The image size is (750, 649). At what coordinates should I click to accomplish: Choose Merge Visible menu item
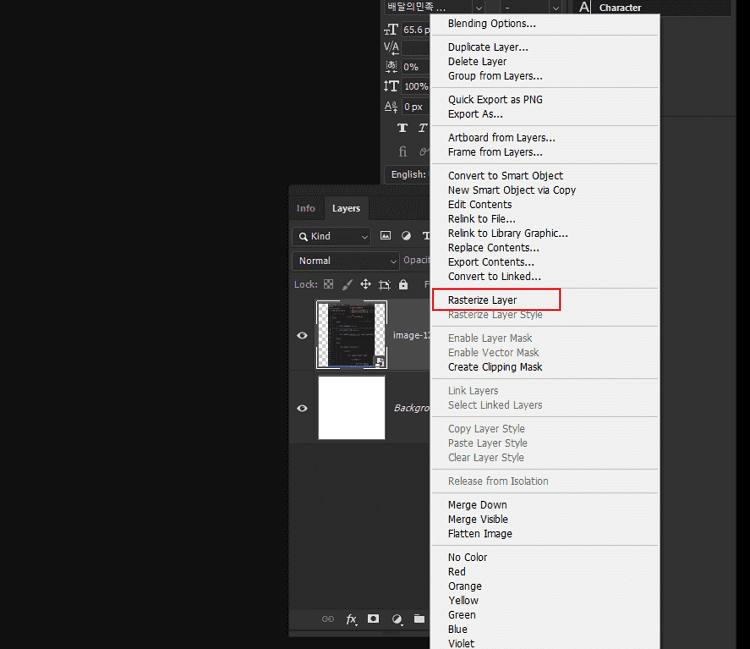click(x=545, y=519)
